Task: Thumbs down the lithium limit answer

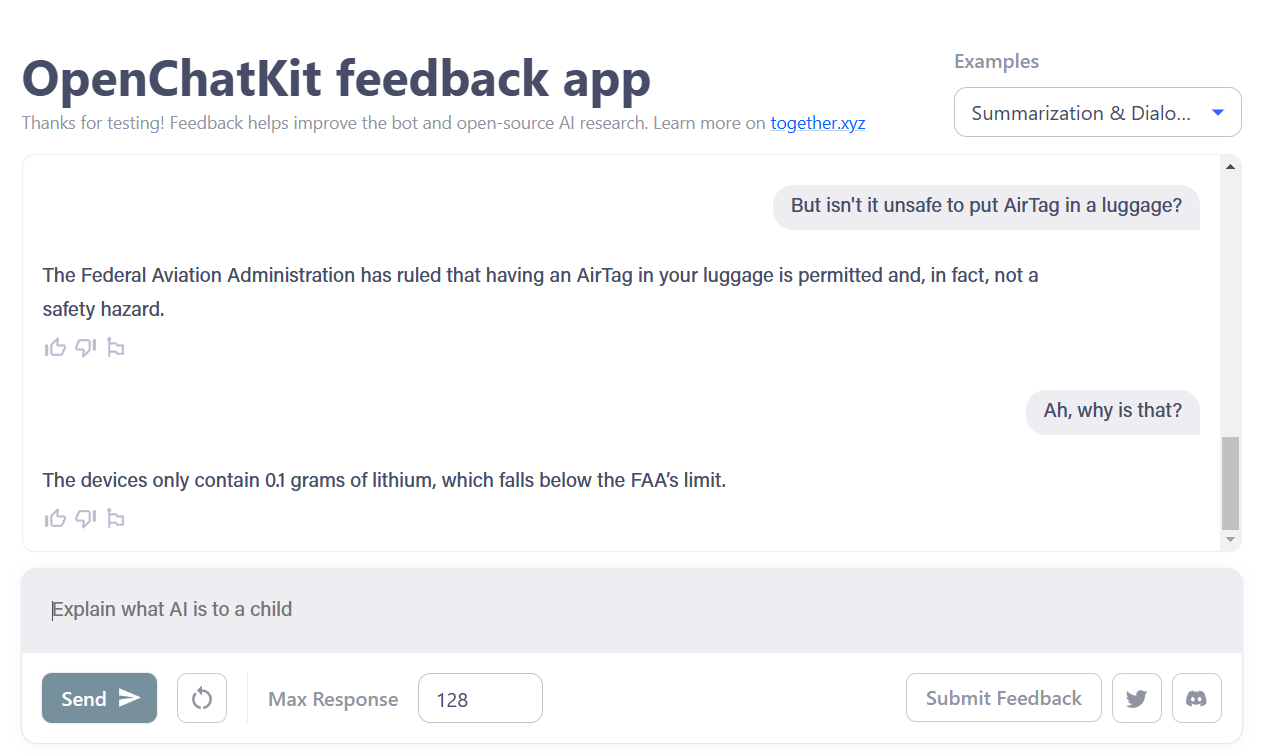Action: 85,518
